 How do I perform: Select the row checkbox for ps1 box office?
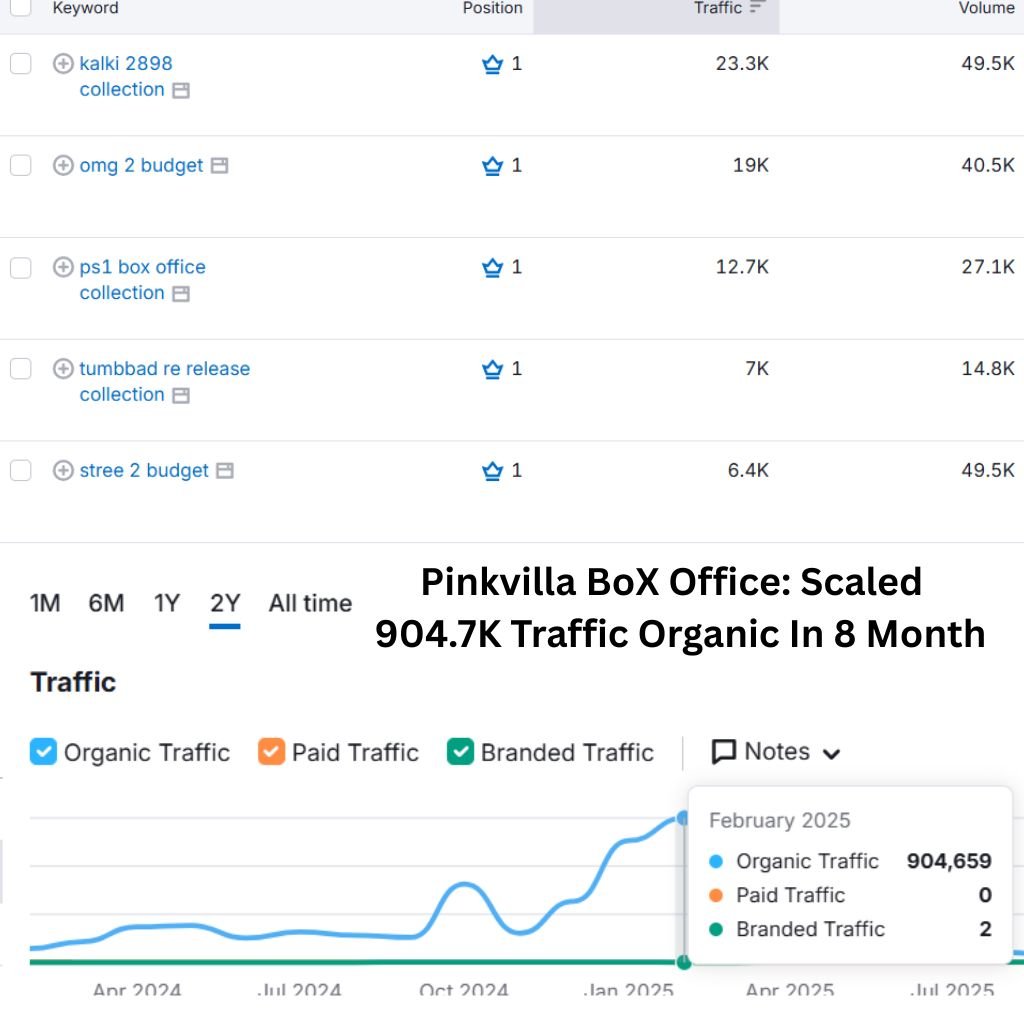20,267
